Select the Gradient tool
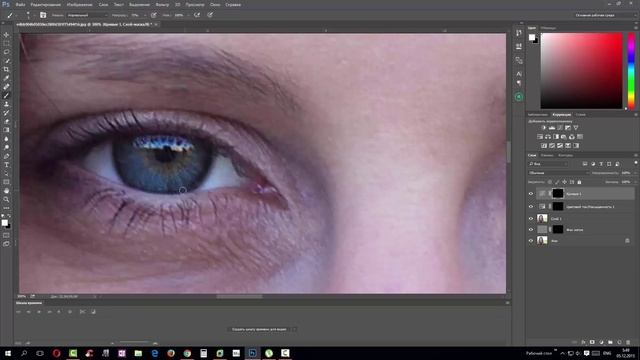This screenshot has width=640, height=360. click(x=6, y=130)
